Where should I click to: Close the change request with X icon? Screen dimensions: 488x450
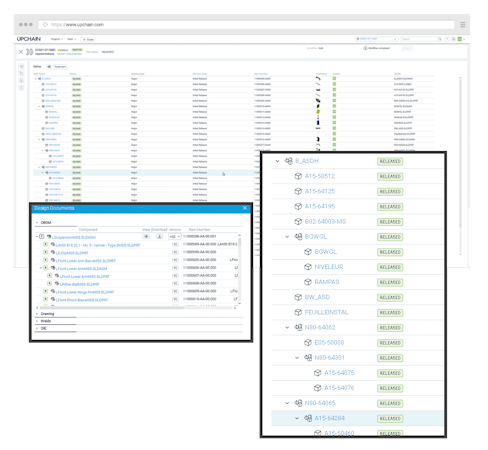(x=21, y=52)
